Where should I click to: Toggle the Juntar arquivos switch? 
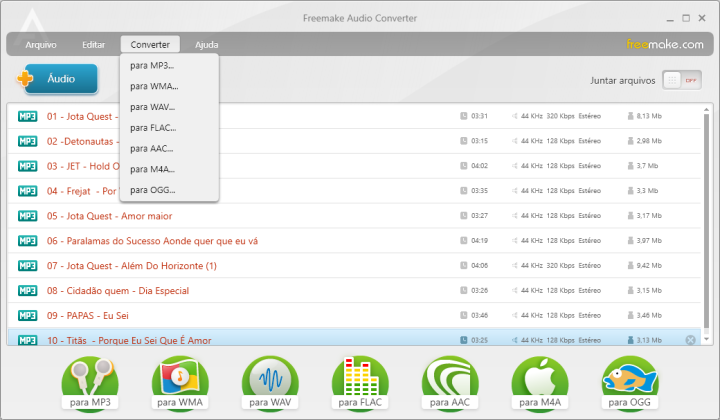(682, 80)
